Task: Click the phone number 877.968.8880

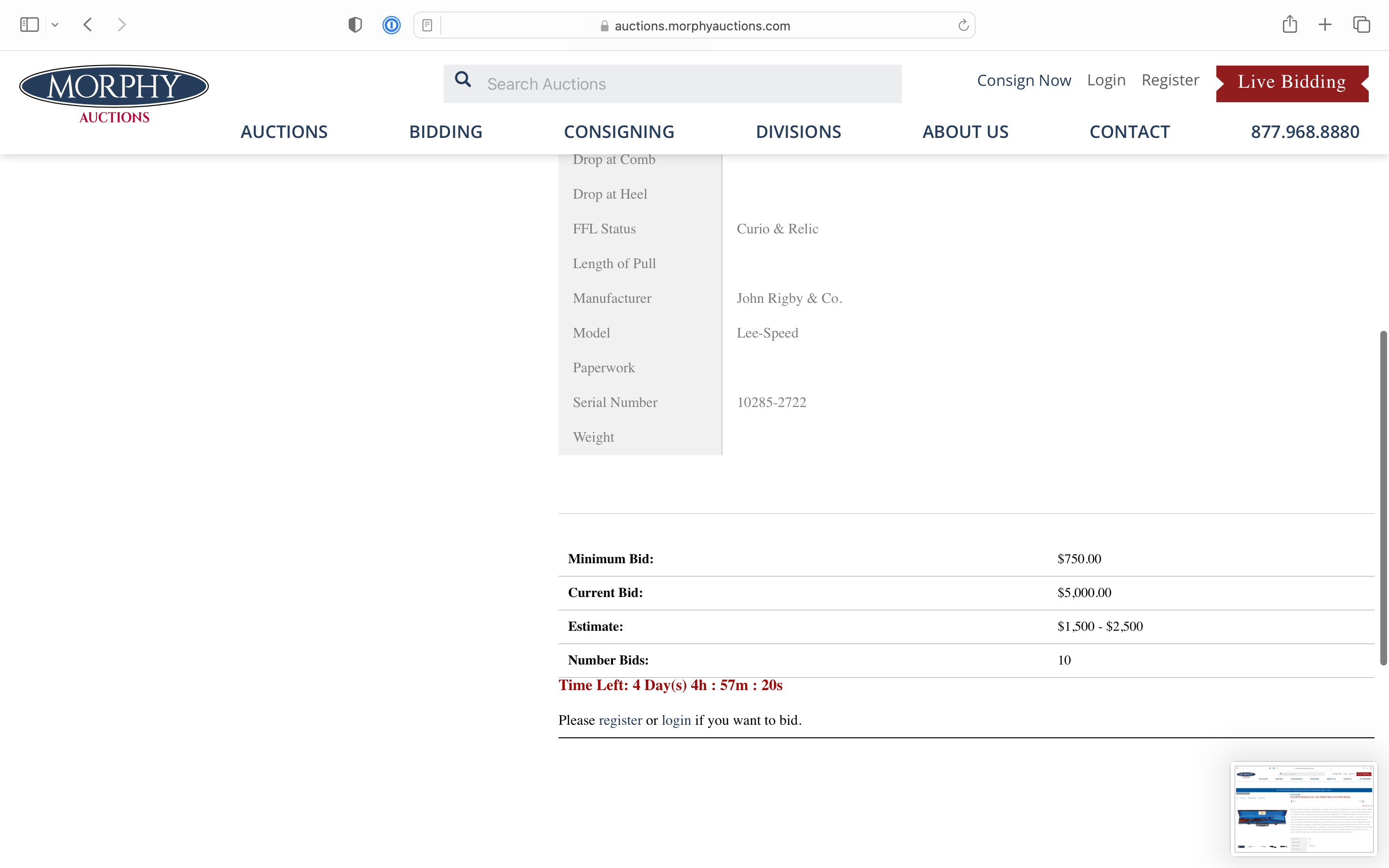Action: pyautogui.click(x=1305, y=132)
